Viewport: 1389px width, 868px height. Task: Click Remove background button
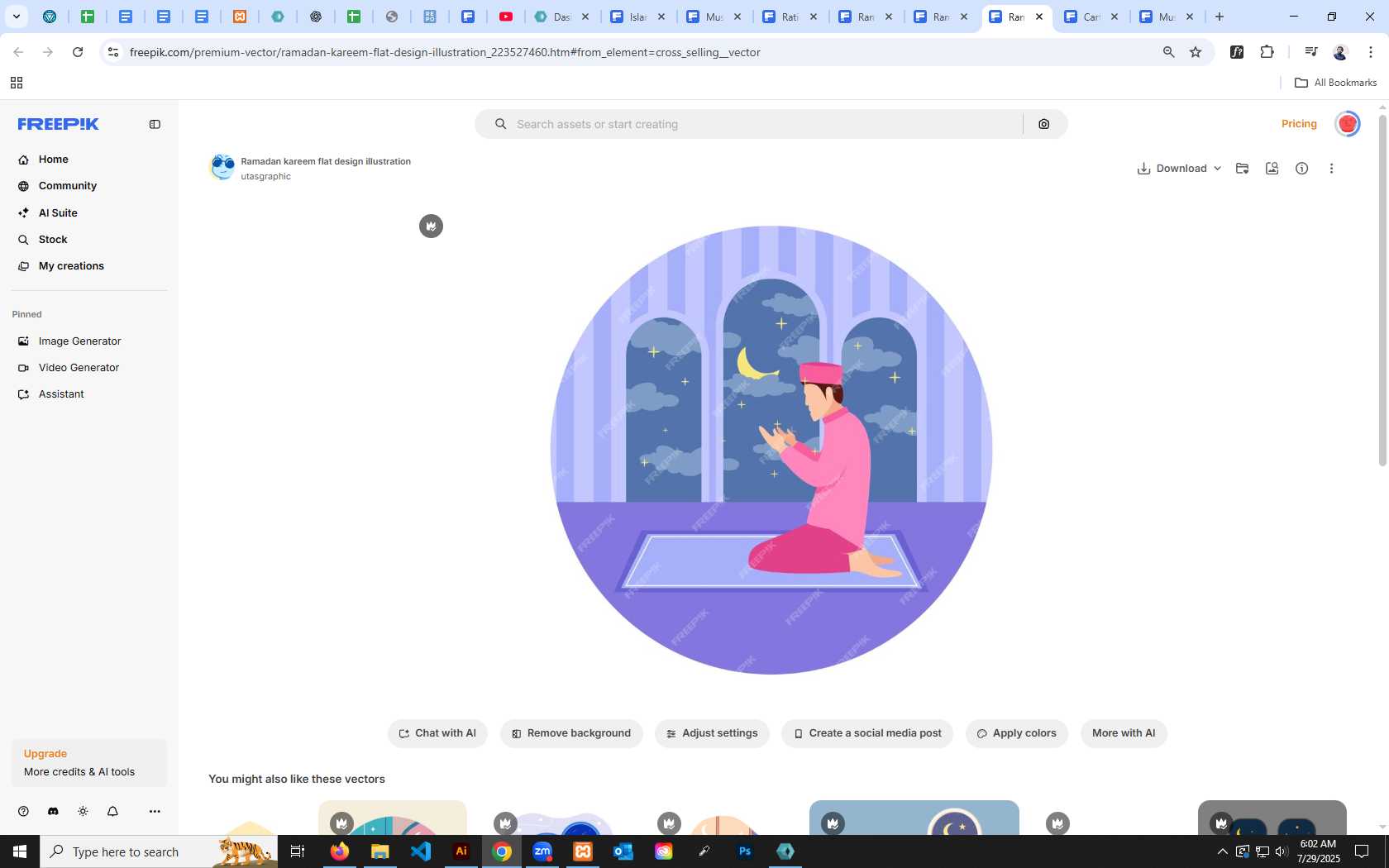pos(571,733)
